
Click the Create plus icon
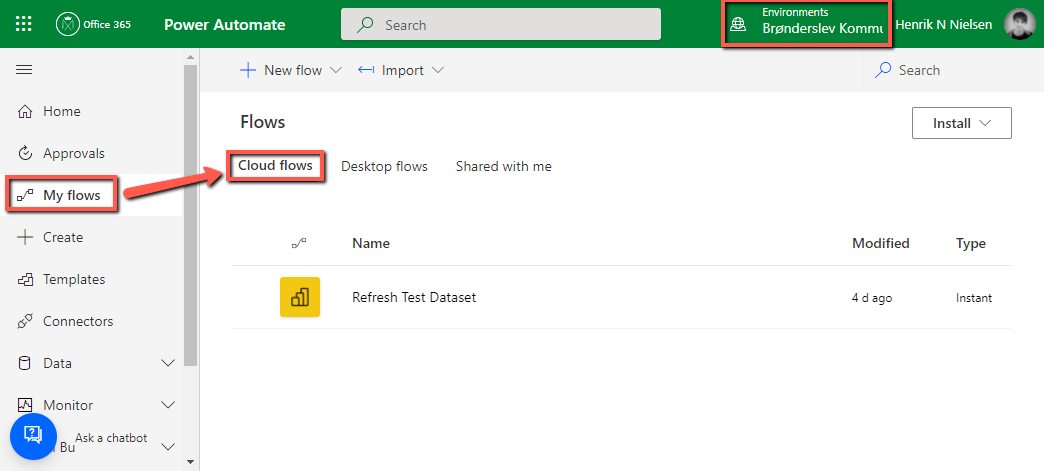tap(25, 237)
